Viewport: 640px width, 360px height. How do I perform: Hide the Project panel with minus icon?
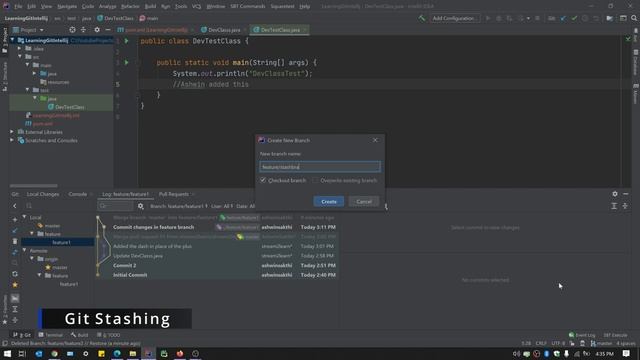[108, 30]
